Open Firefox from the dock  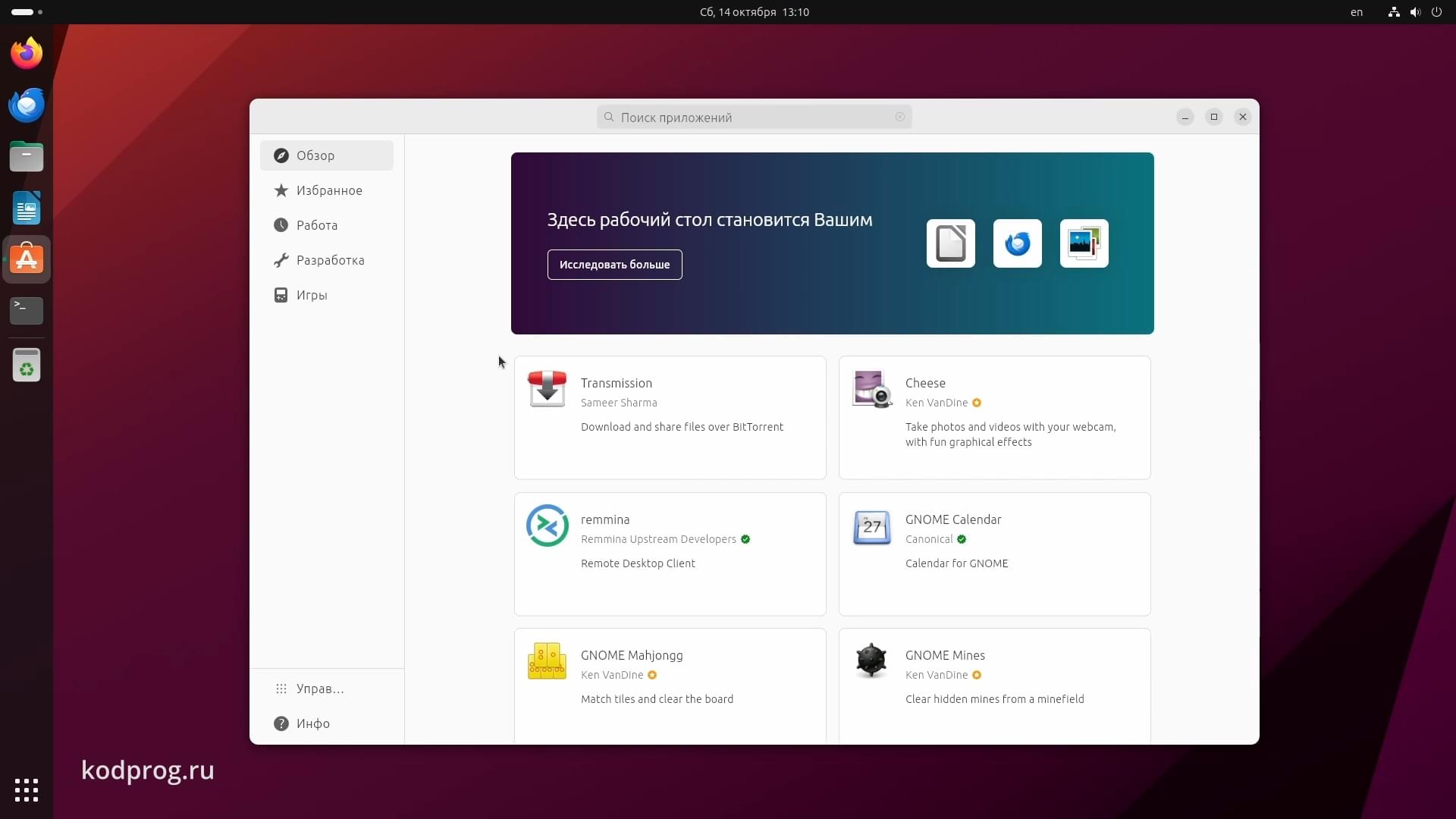[x=27, y=53]
